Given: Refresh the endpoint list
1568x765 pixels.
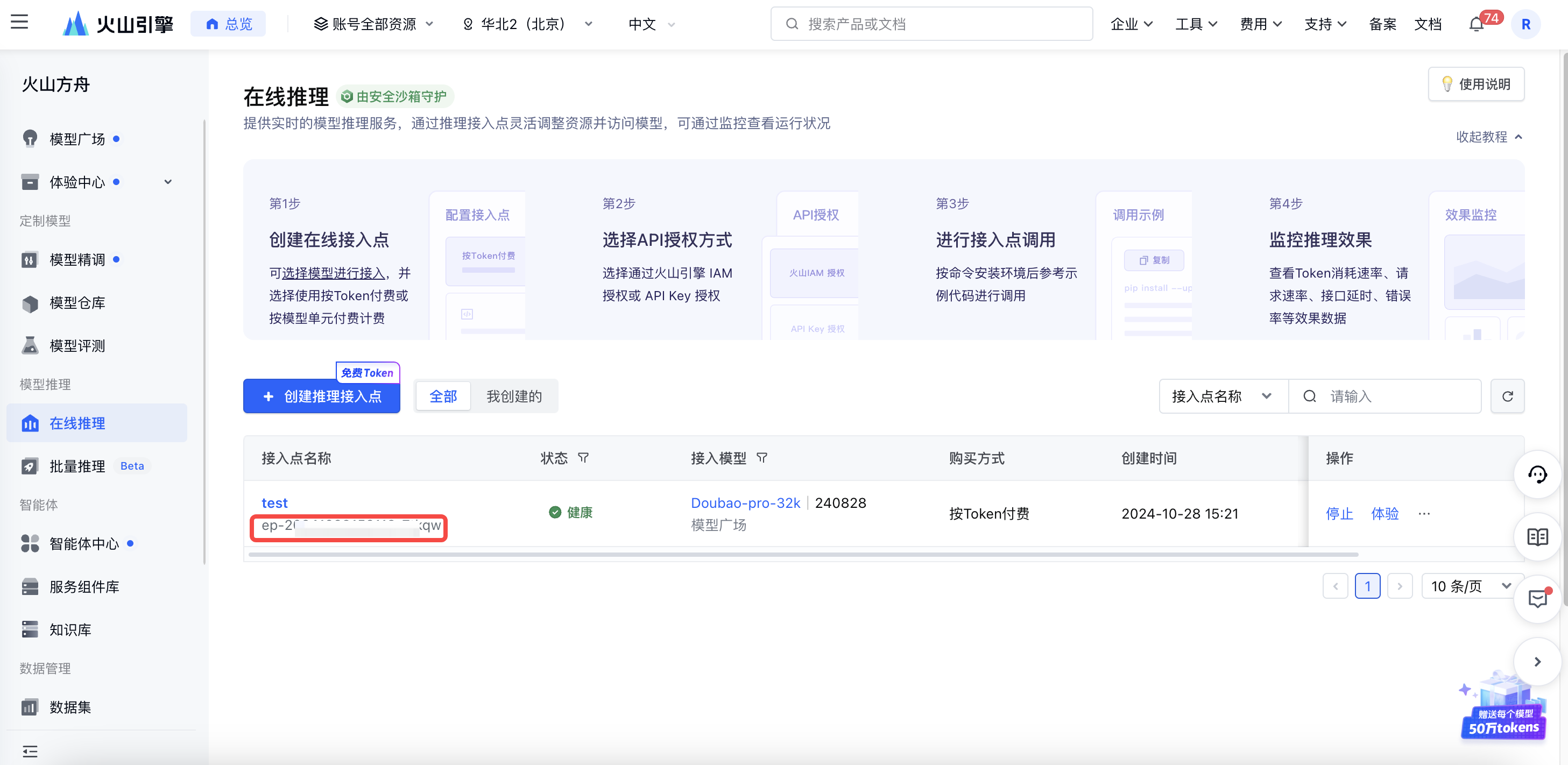Looking at the screenshot, I should coord(1507,397).
